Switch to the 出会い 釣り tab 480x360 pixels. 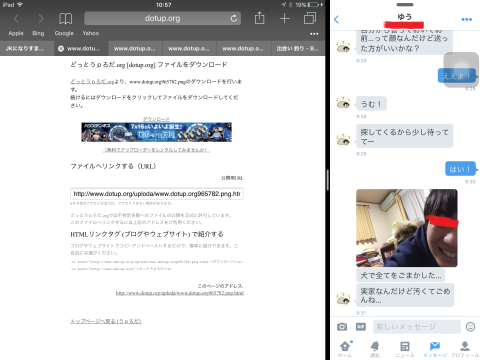[298, 49]
